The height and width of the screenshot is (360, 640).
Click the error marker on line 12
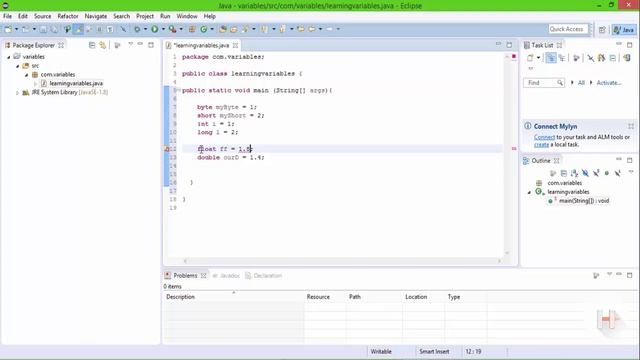[x=167, y=149]
